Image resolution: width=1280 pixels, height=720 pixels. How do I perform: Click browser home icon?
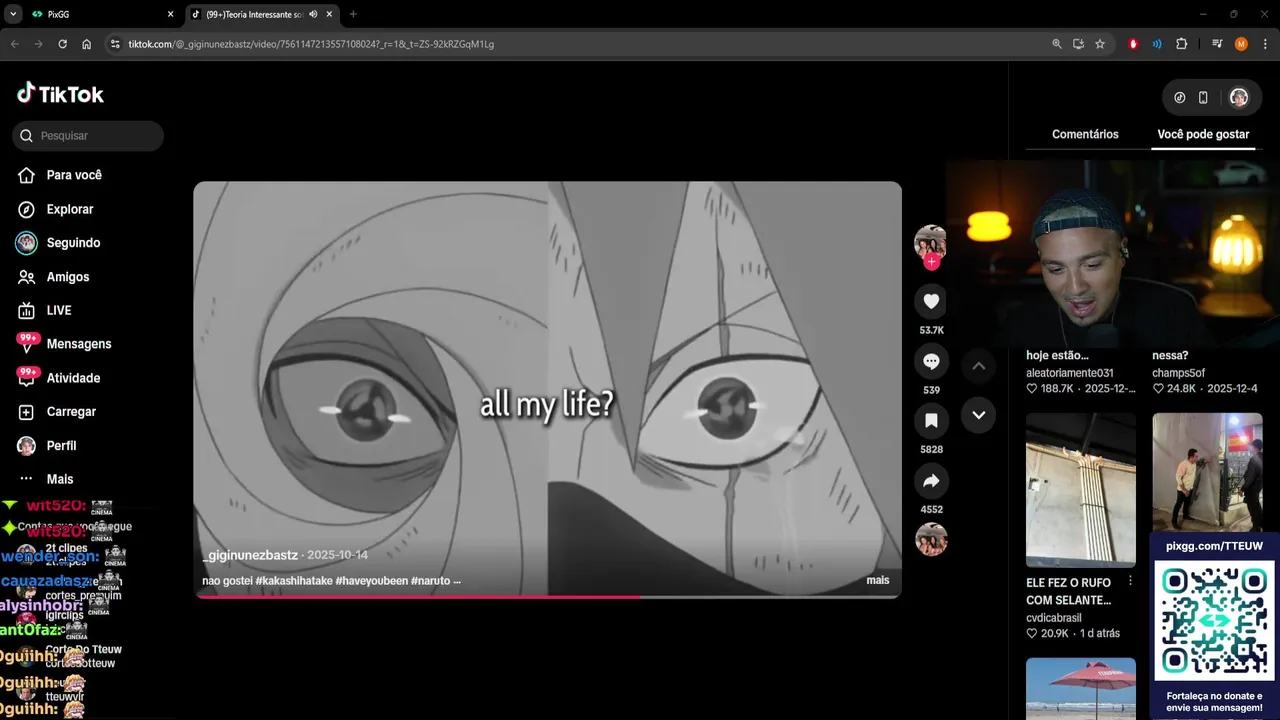coord(87,44)
